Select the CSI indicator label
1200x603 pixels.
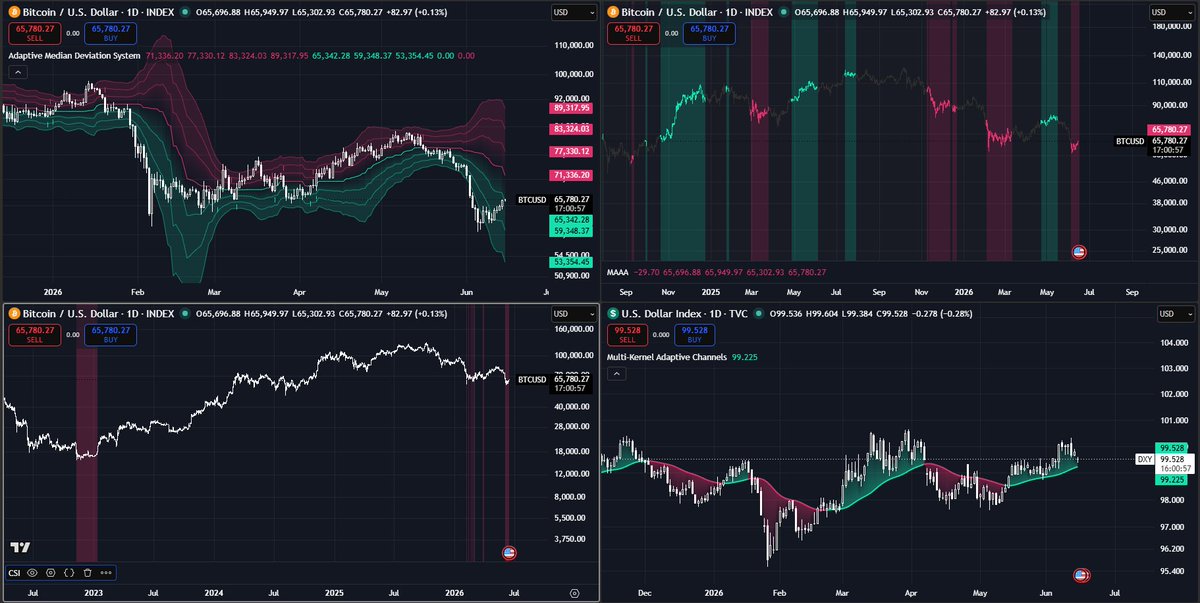click(x=15, y=572)
